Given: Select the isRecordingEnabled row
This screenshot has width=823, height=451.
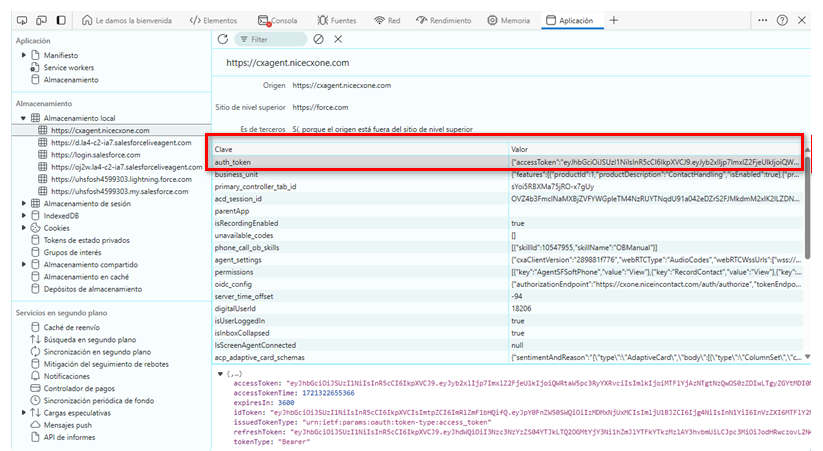Looking at the screenshot, I should pyautogui.click(x=507, y=223).
